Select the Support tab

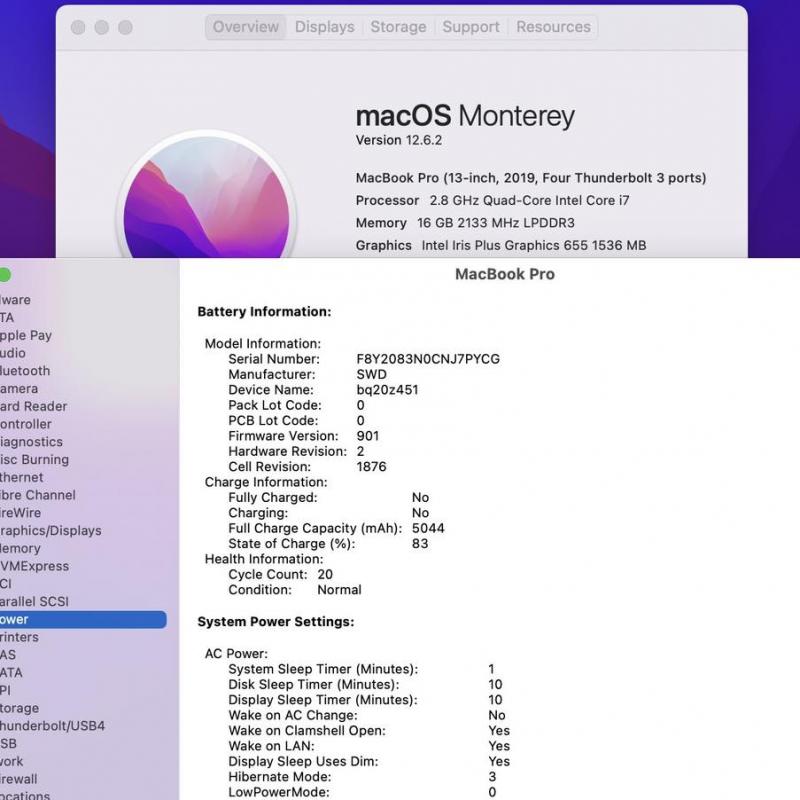pyautogui.click(x=471, y=27)
